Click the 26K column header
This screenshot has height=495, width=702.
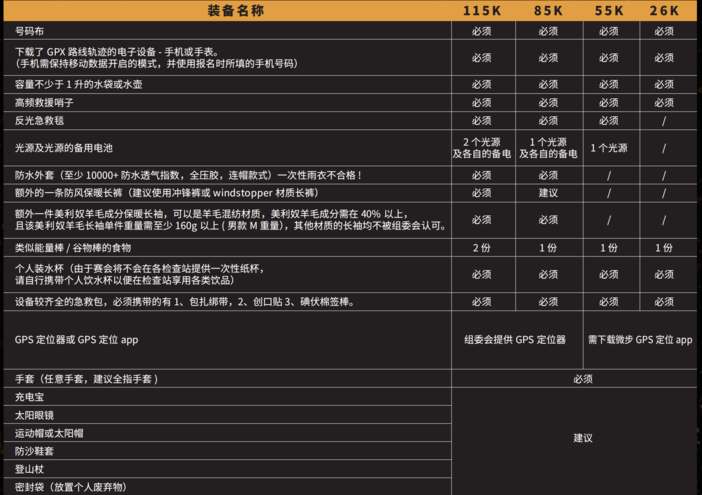click(x=665, y=11)
